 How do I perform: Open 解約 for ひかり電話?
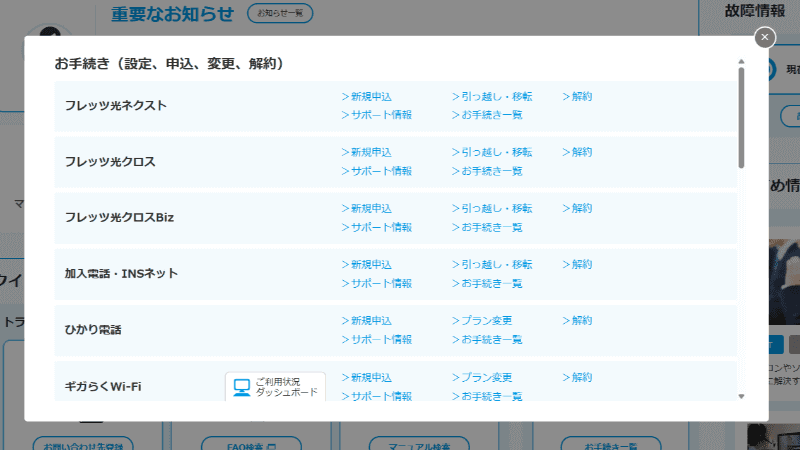[577, 320]
